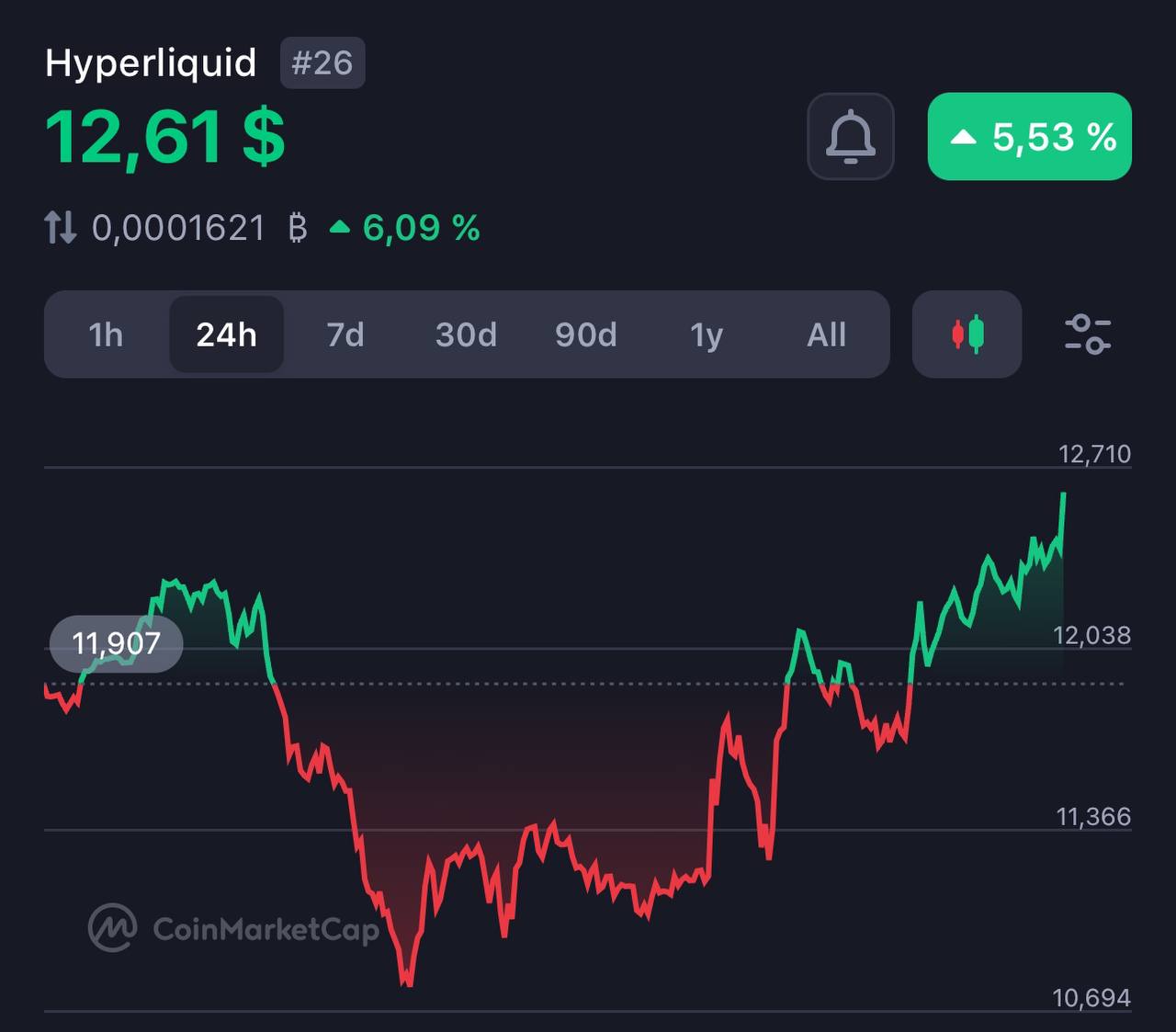Select the 90d time range

(x=586, y=335)
